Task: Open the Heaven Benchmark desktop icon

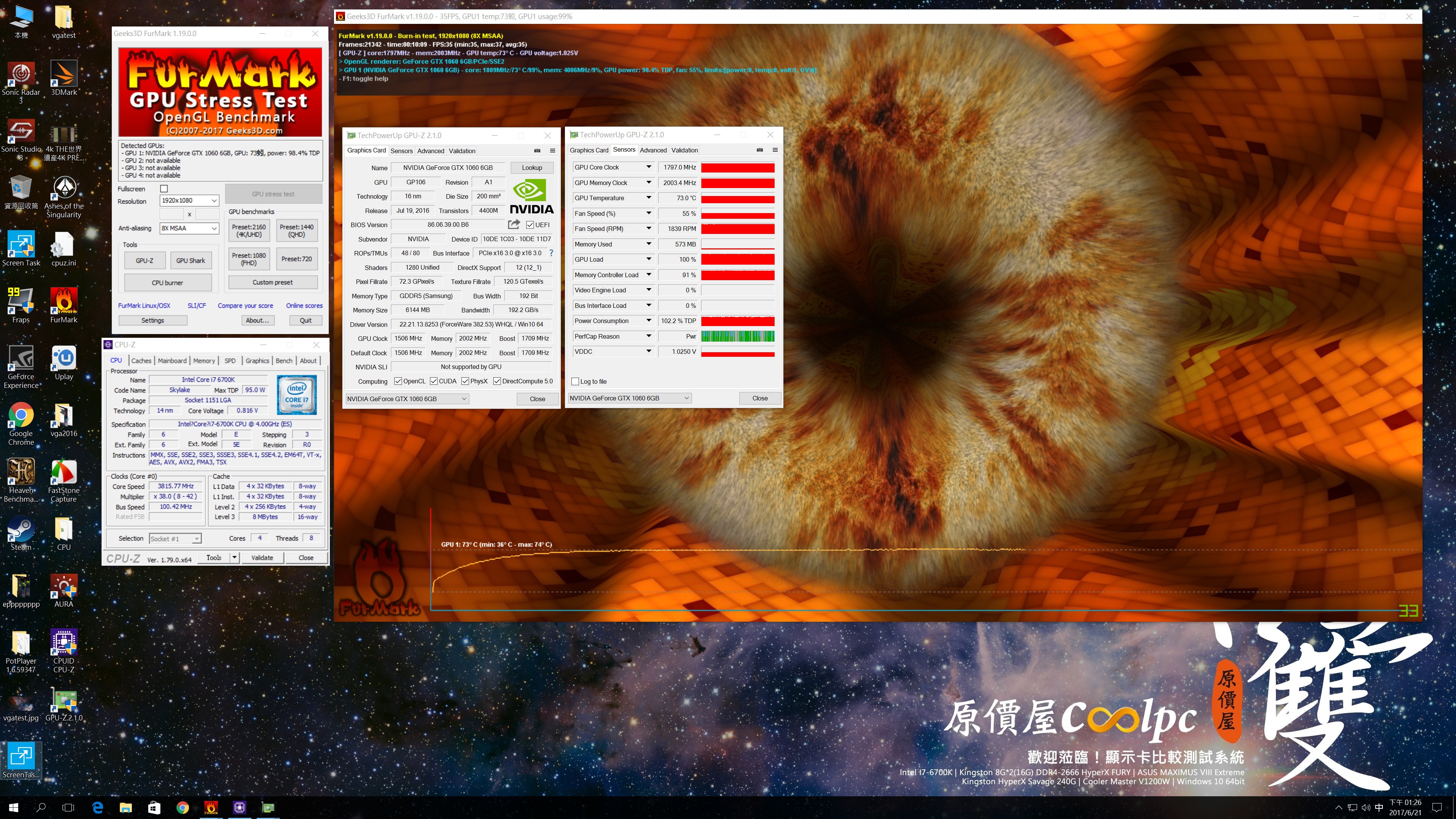Action: coord(21,480)
